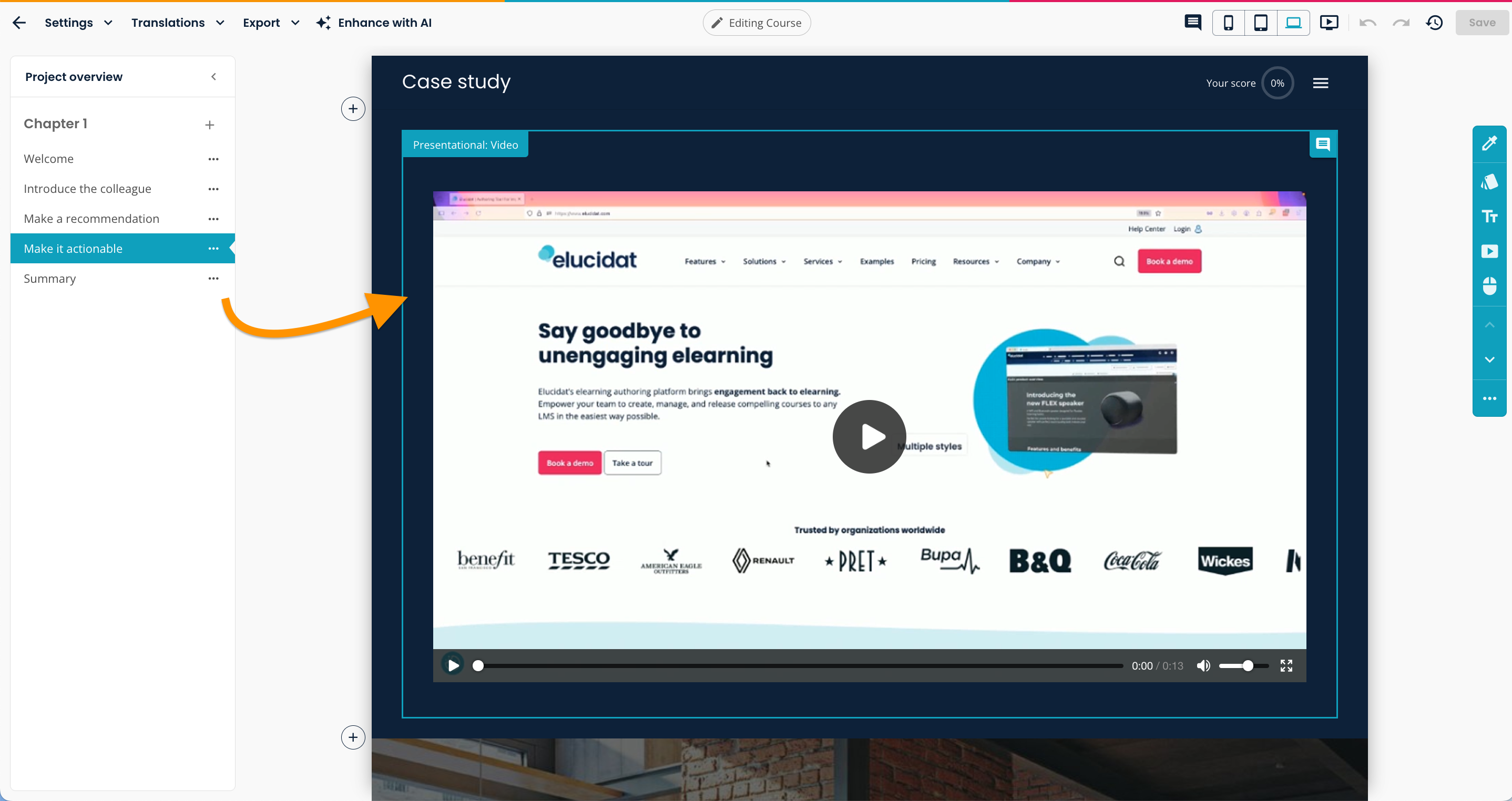The image size is (1512, 801).
Task: Open the mouse interaction icon in side toolbar
Action: (x=1490, y=286)
